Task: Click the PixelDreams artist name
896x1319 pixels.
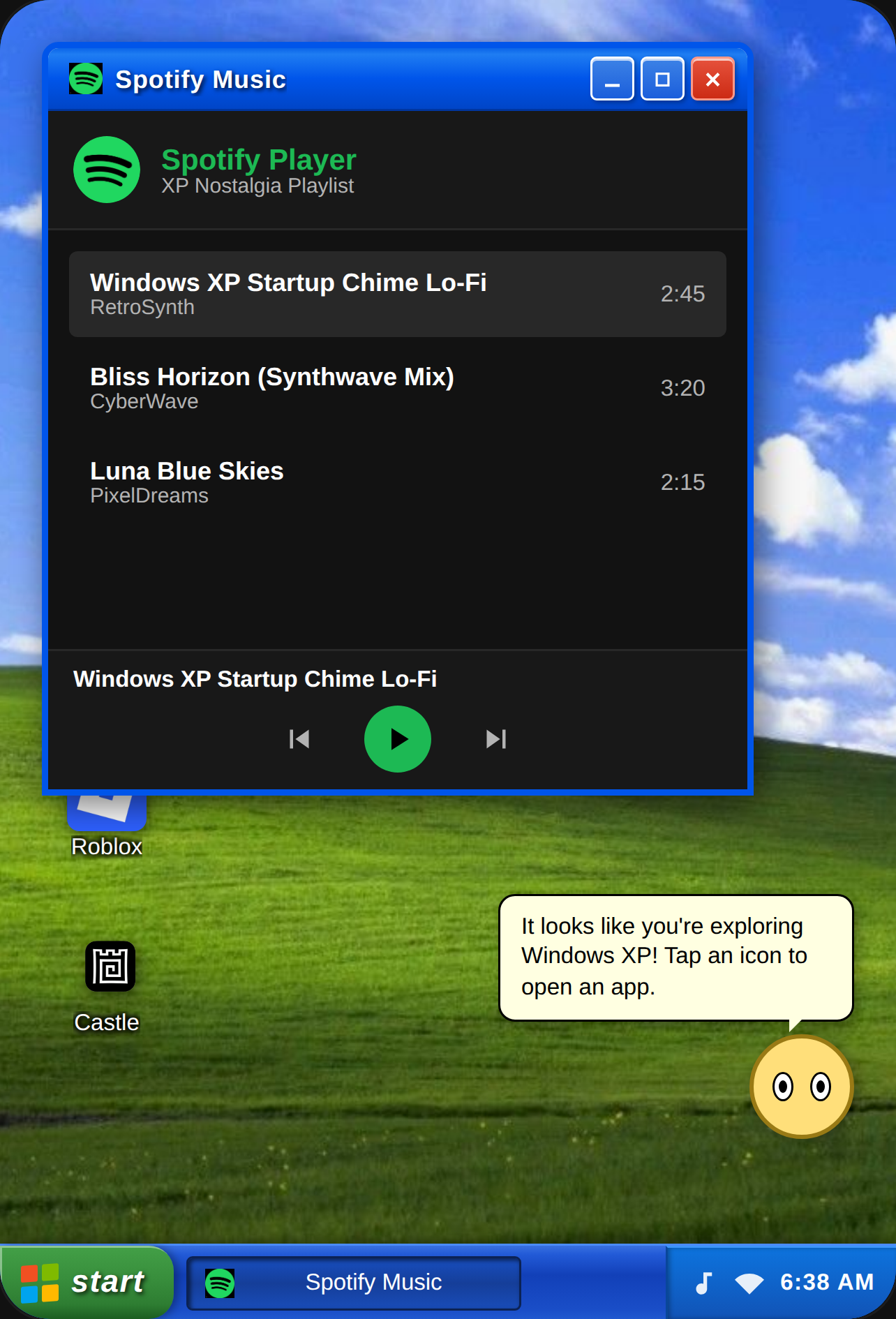Action: [x=149, y=495]
